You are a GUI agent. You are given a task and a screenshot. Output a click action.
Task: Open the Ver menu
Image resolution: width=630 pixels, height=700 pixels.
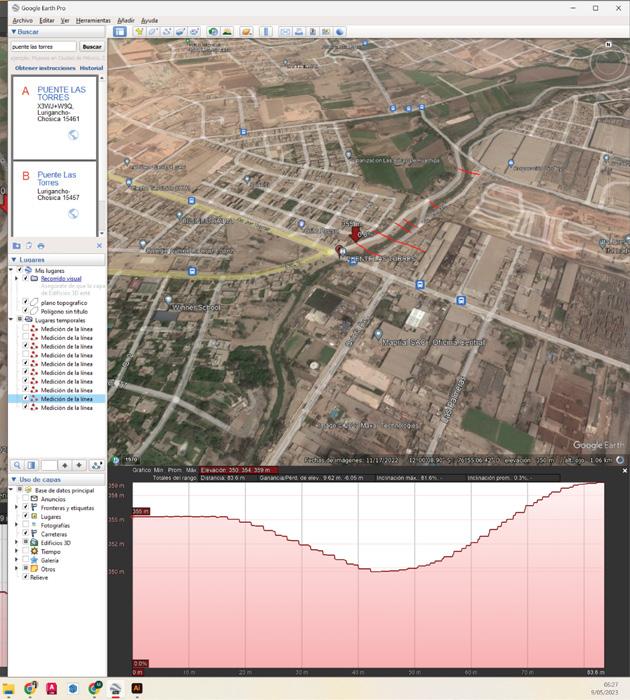click(x=65, y=21)
